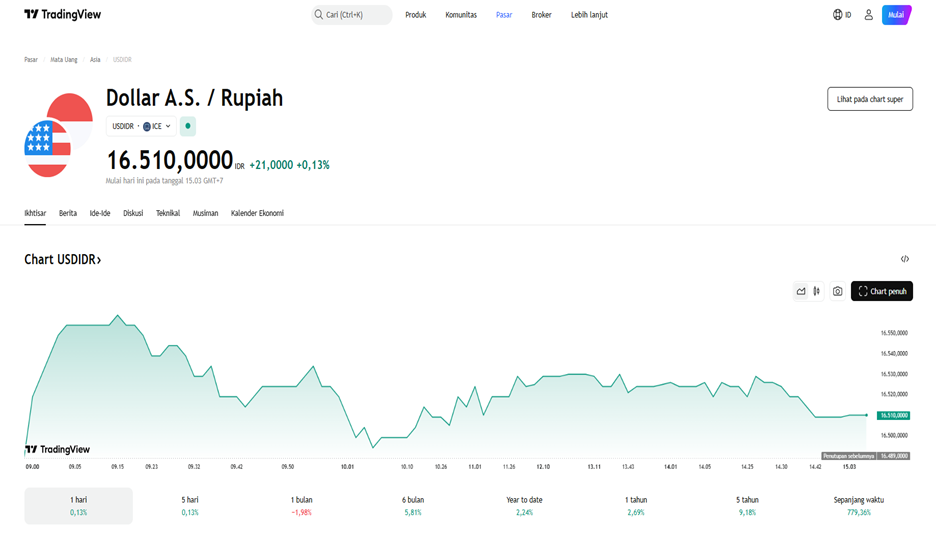Open the language selector ID
The image size is (936, 537).
click(x=842, y=15)
